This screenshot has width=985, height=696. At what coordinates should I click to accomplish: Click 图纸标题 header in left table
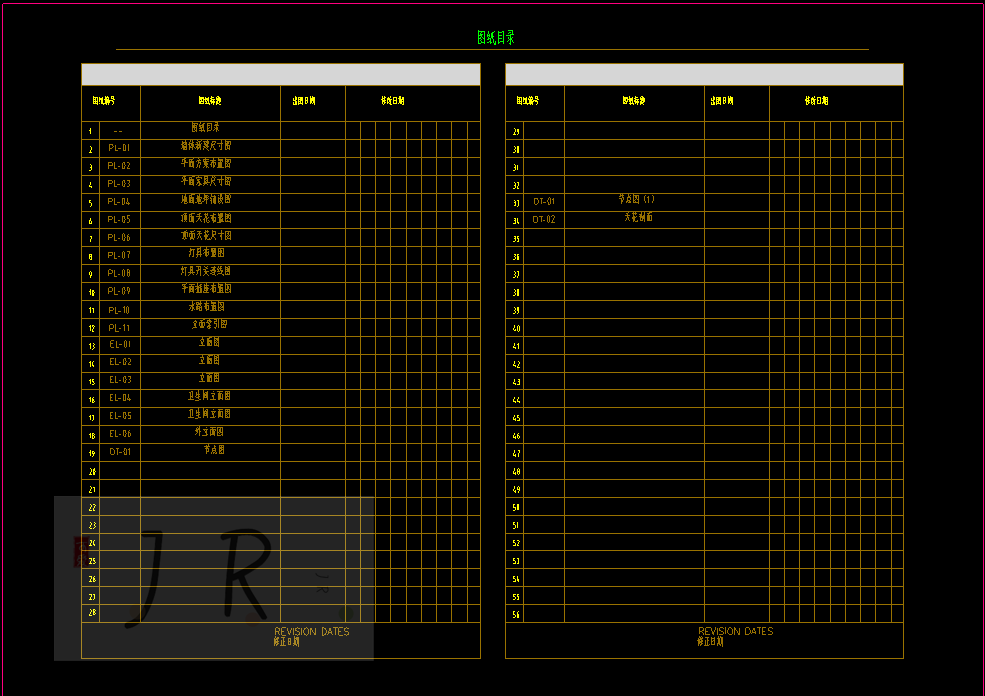[210, 101]
